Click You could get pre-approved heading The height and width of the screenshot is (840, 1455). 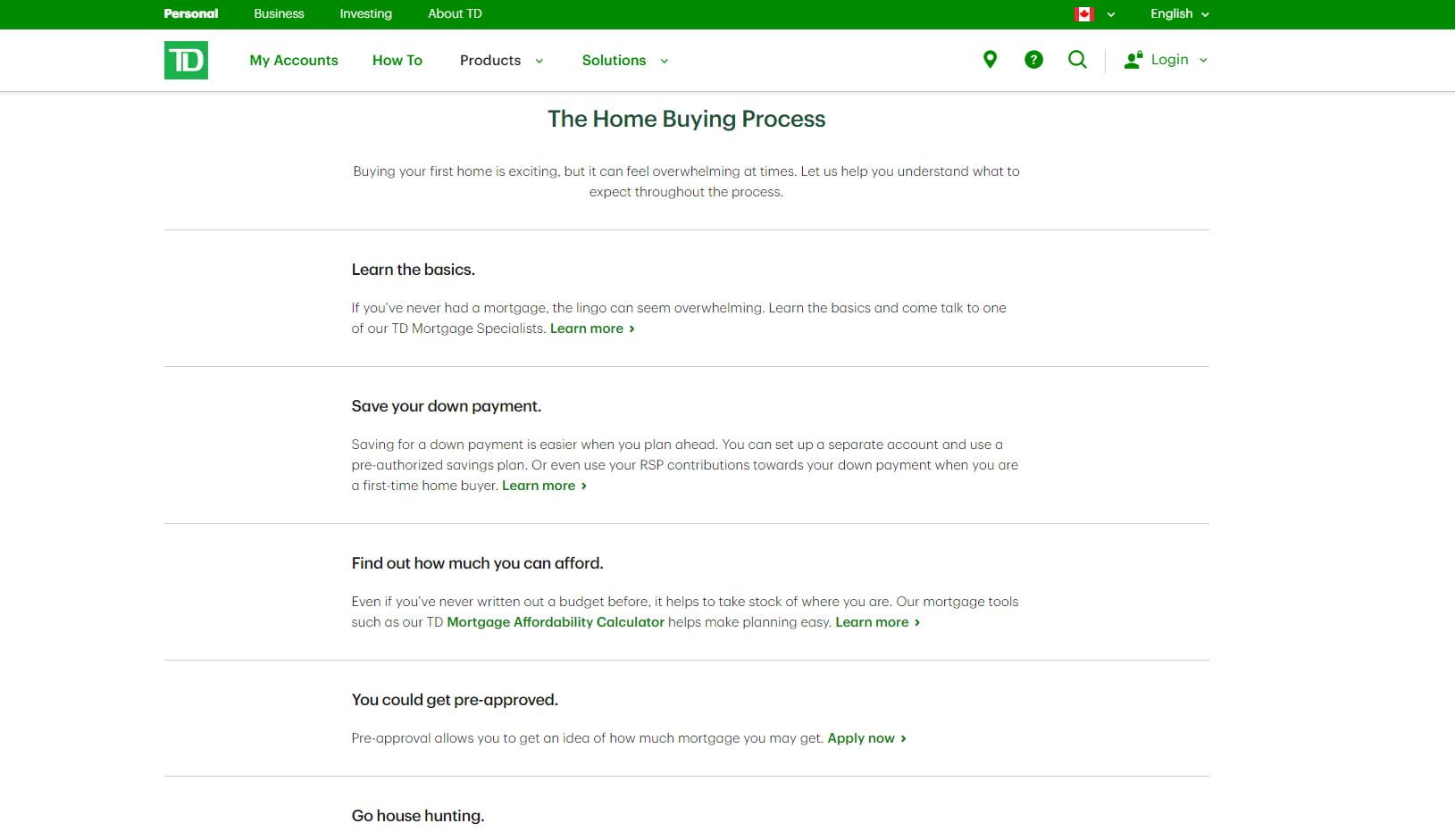tap(455, 700)
